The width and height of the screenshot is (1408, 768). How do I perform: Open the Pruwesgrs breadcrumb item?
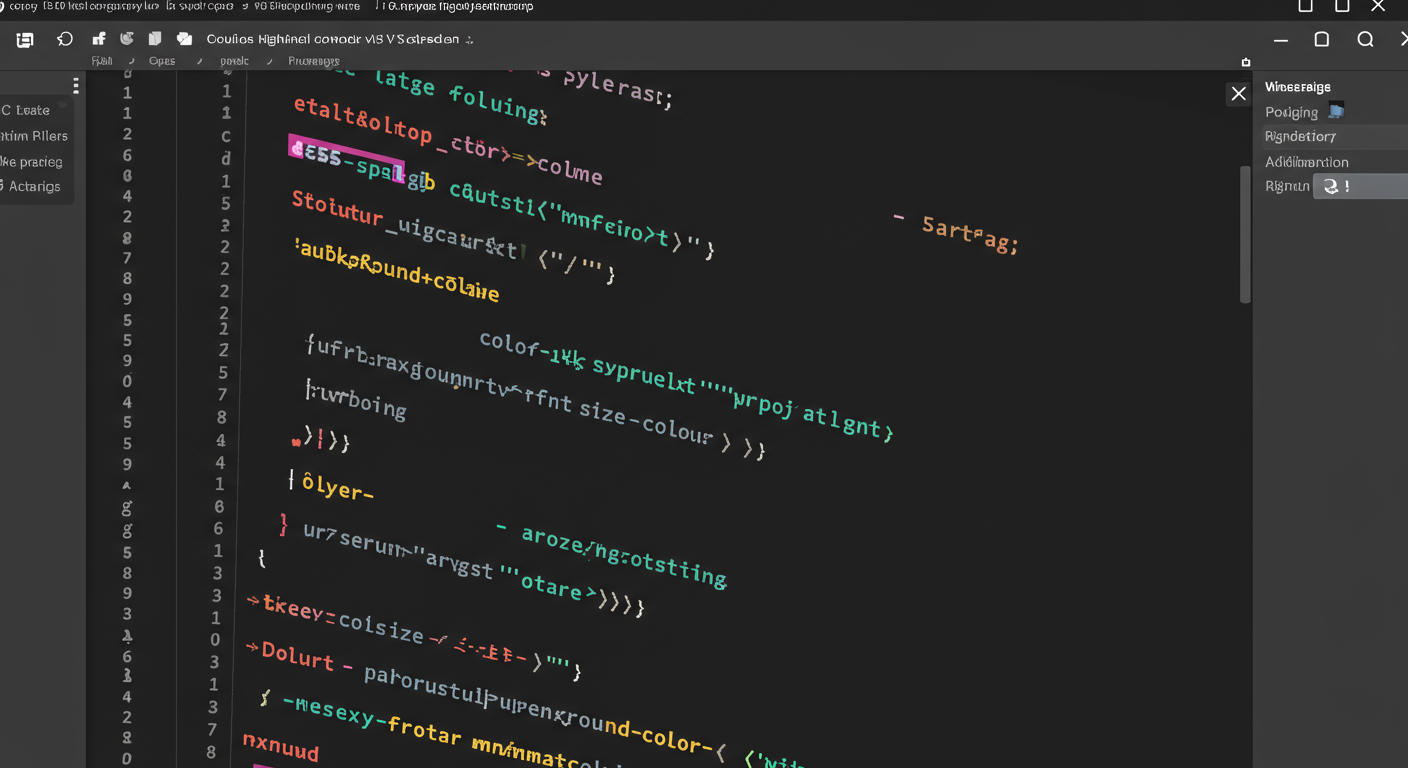[313, 61]
